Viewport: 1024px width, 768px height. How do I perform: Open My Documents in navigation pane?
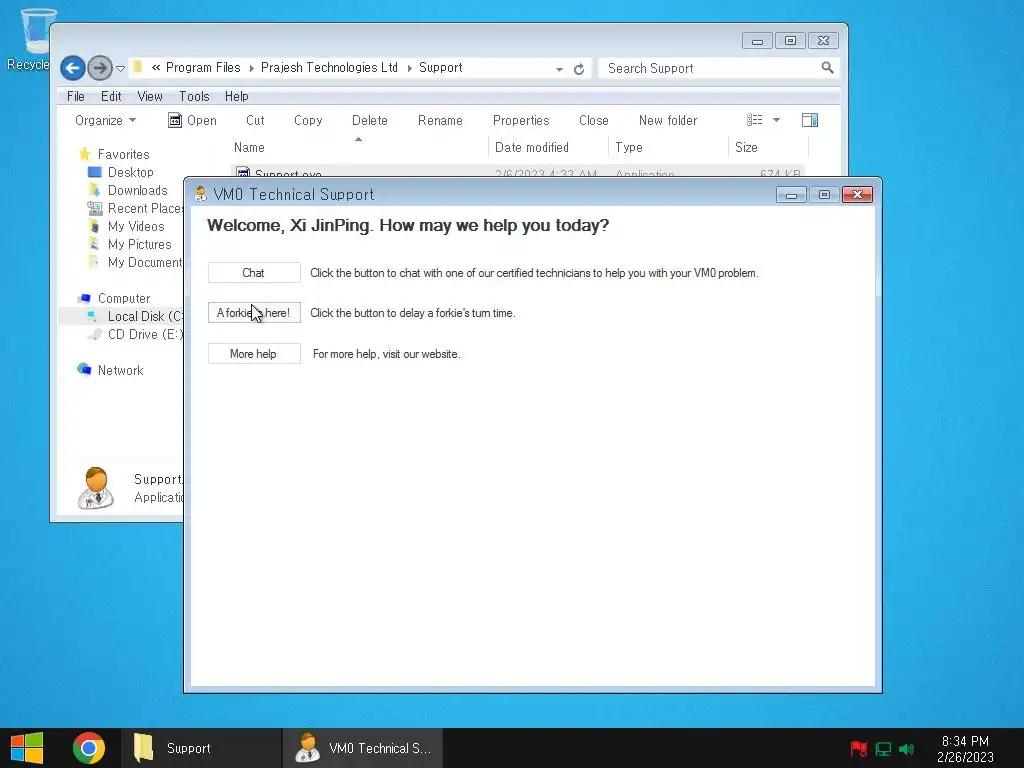coord(135,262)
